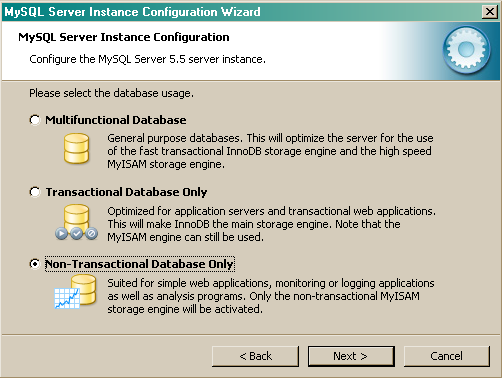Click the play circle under Transactional icon
502x378 pixels.
pyautogui.click(x=61, y=233)
